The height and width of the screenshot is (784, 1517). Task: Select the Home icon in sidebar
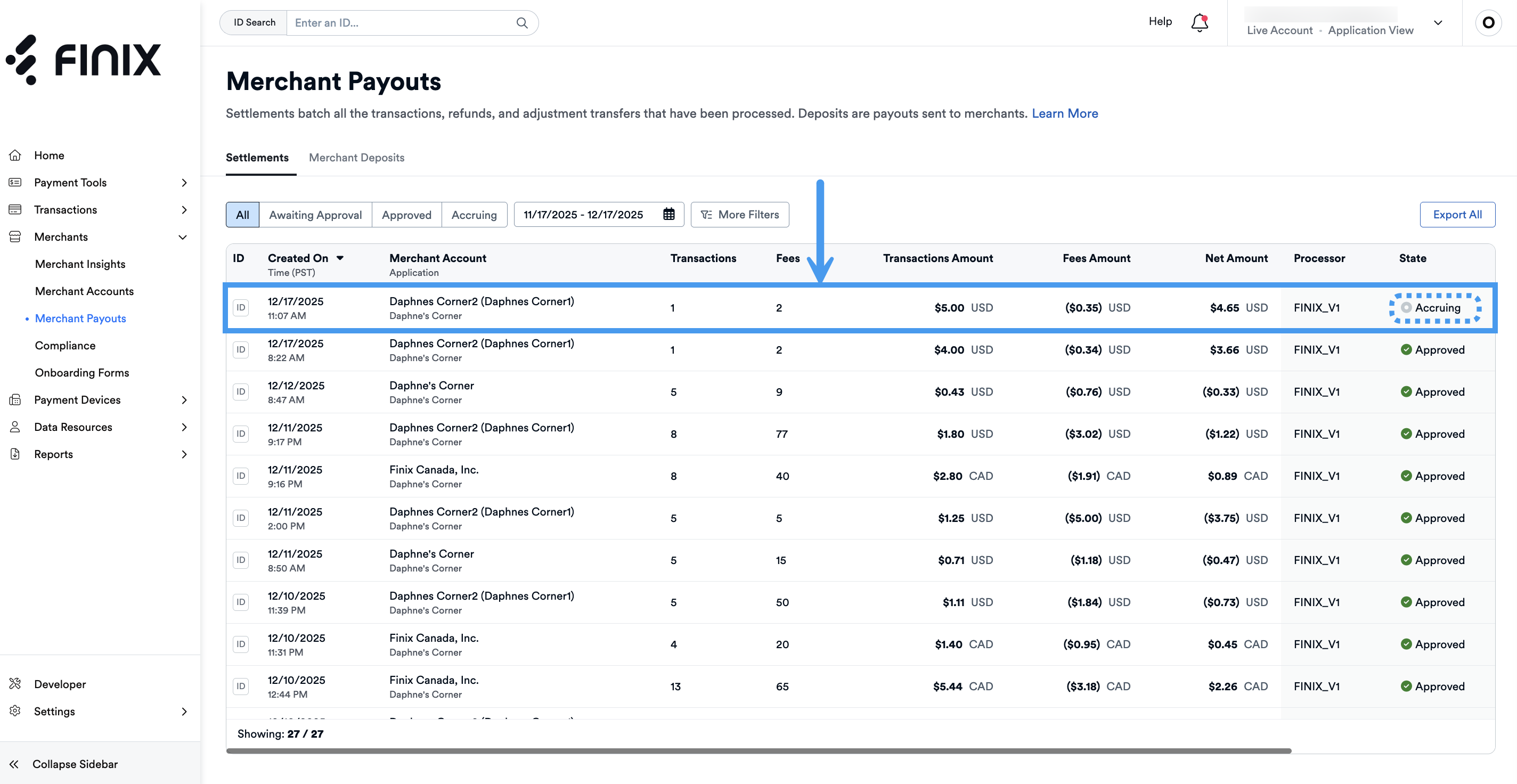tap(16, 154)
